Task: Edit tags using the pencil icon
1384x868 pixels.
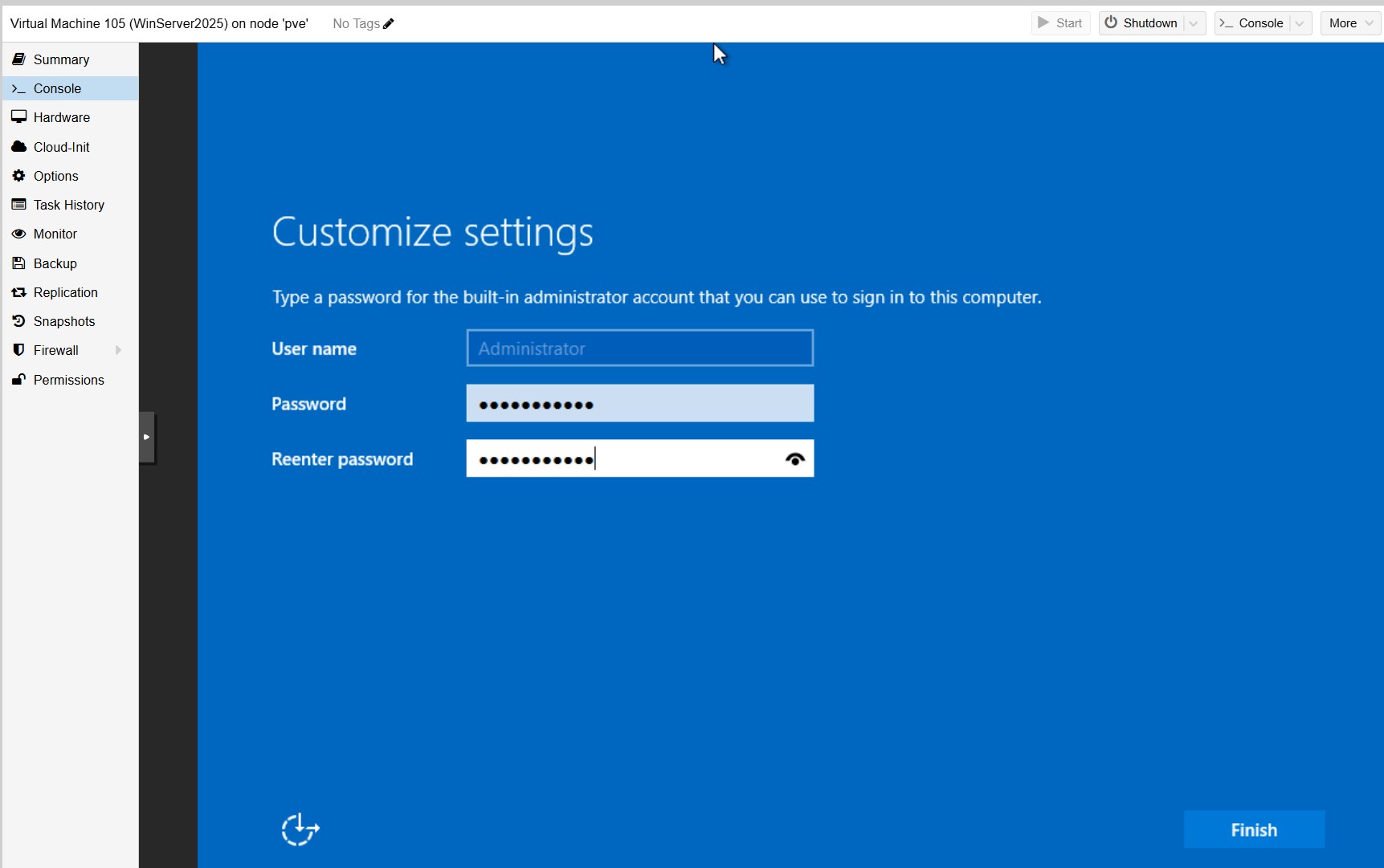Action: pos(389,24)
